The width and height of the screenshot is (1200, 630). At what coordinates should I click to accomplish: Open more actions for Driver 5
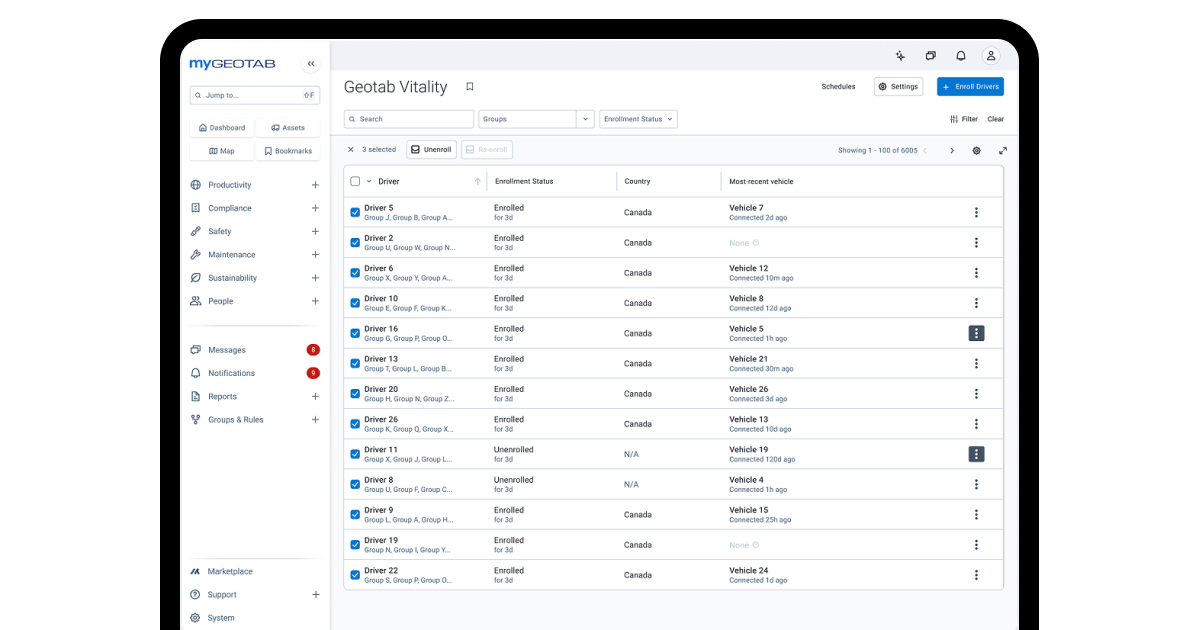point(976,212)
